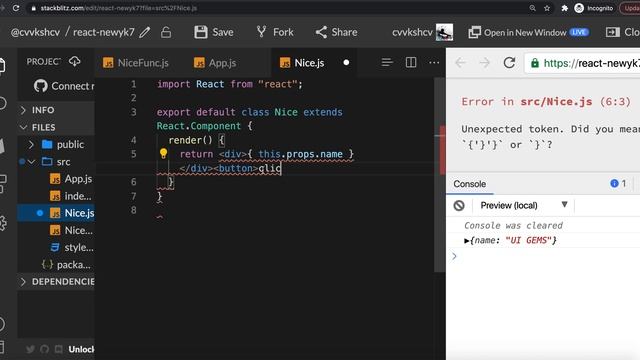Click the editor vertical scrollbar

click(439, 175)
